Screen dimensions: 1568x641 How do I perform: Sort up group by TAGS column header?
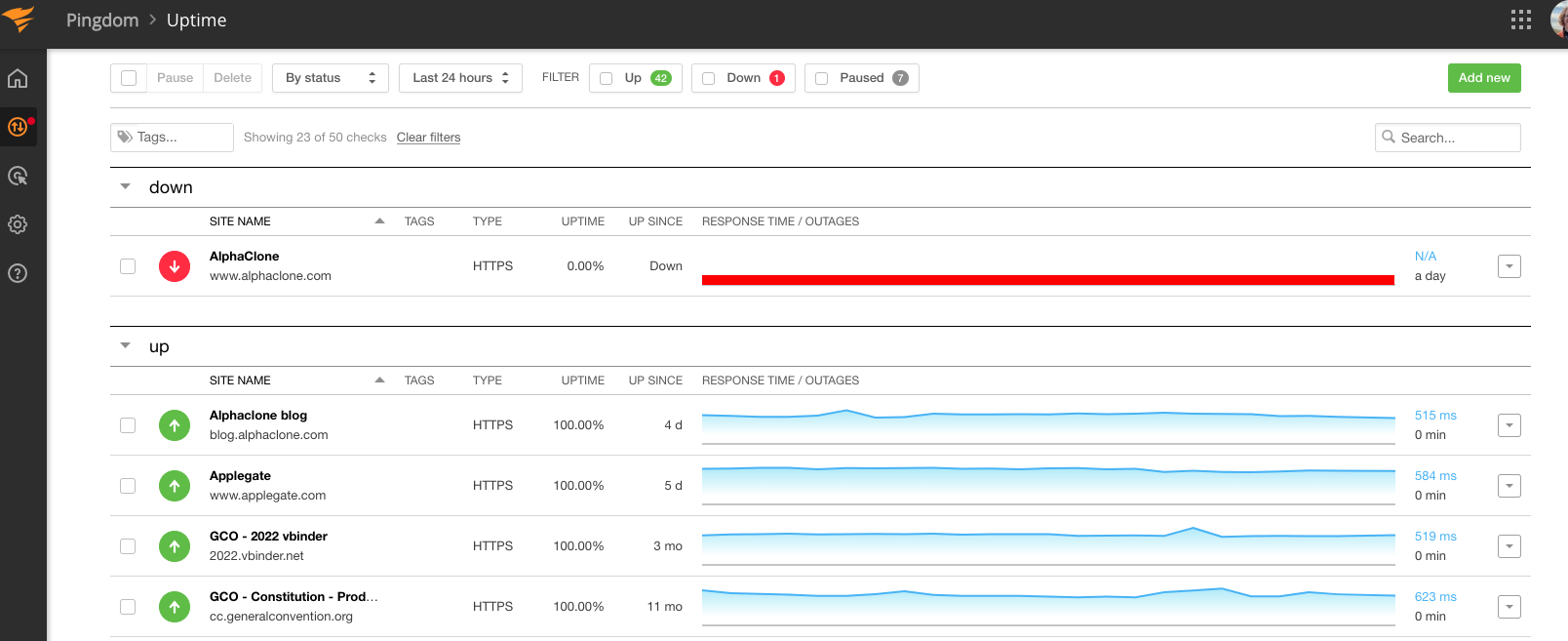tap(419, 381)
